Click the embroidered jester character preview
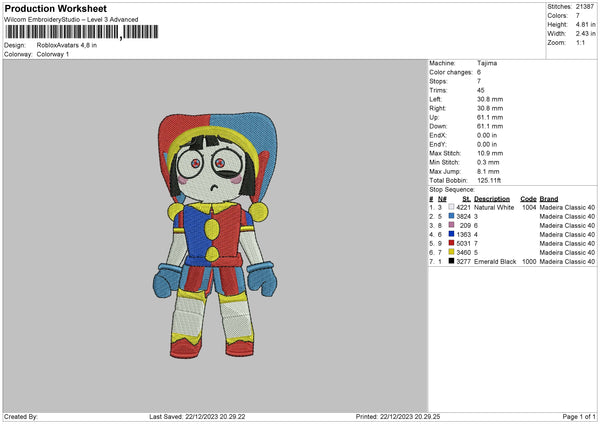This screenshot has height=424, width=600. 215,235
